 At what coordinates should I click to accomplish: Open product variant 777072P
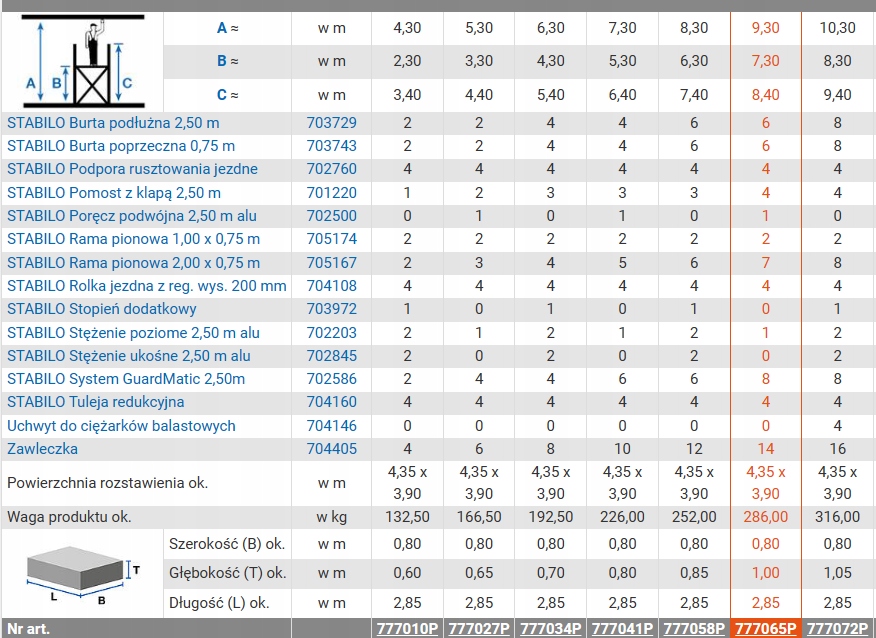click(837, 629)
